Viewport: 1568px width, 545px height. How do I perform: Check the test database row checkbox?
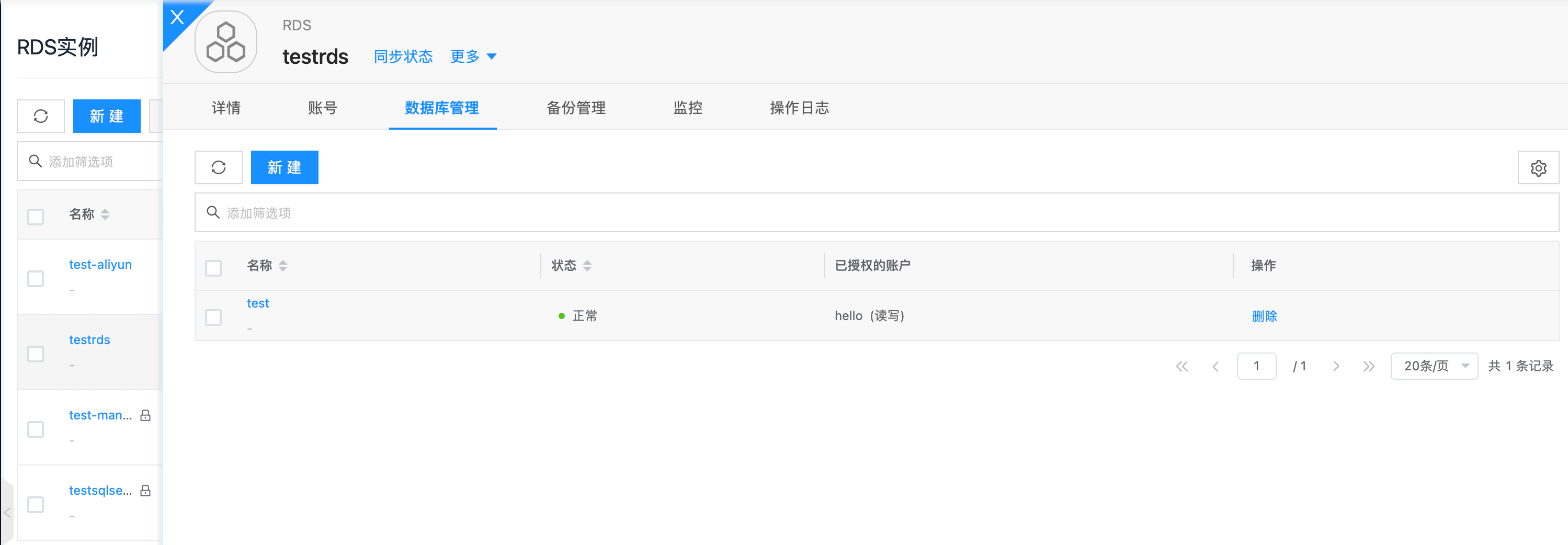click(x=214, y=317)
